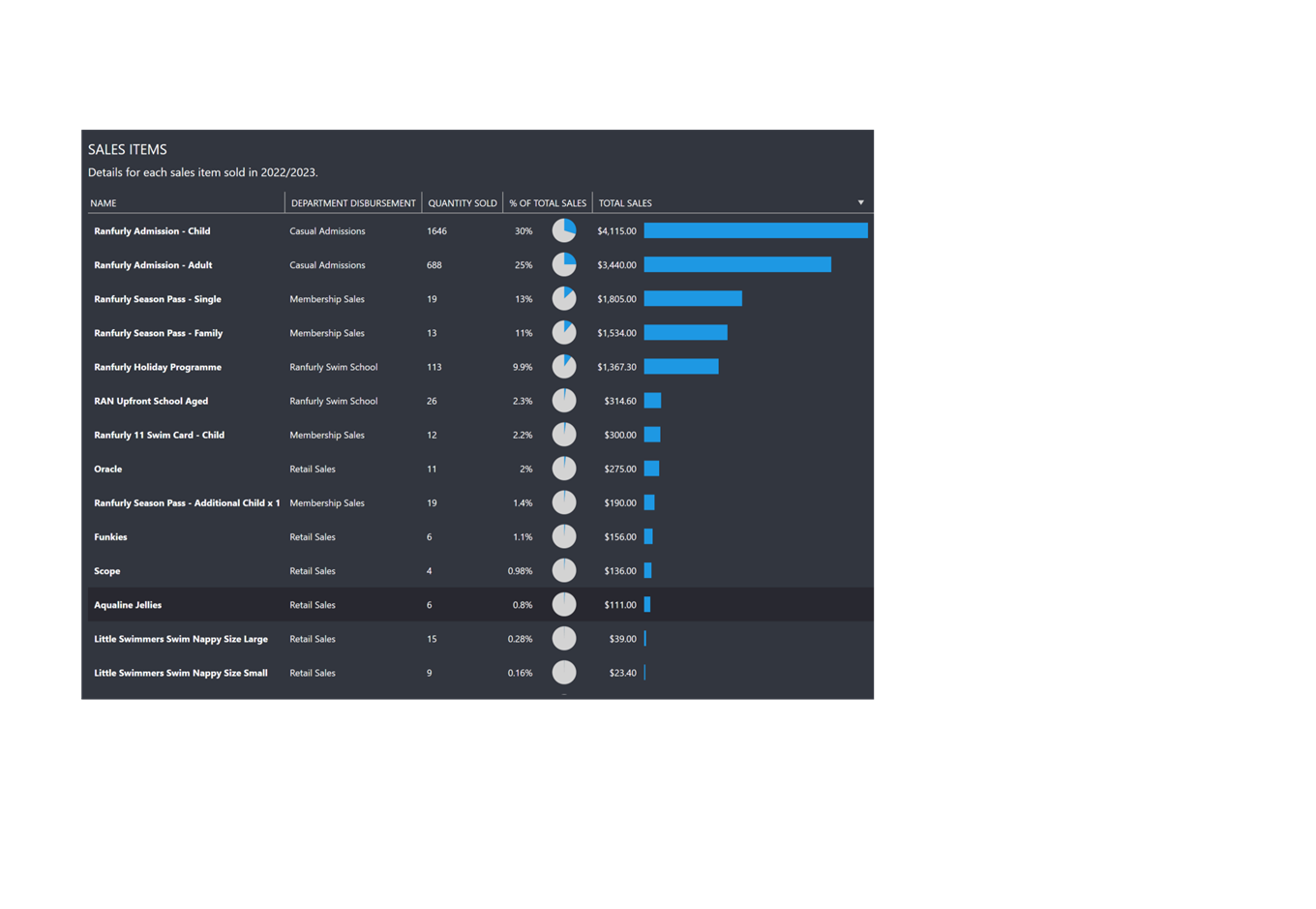Sort by Quantity Sold column header
Screen dimensions: 1316x909
(x=462, y=203)
